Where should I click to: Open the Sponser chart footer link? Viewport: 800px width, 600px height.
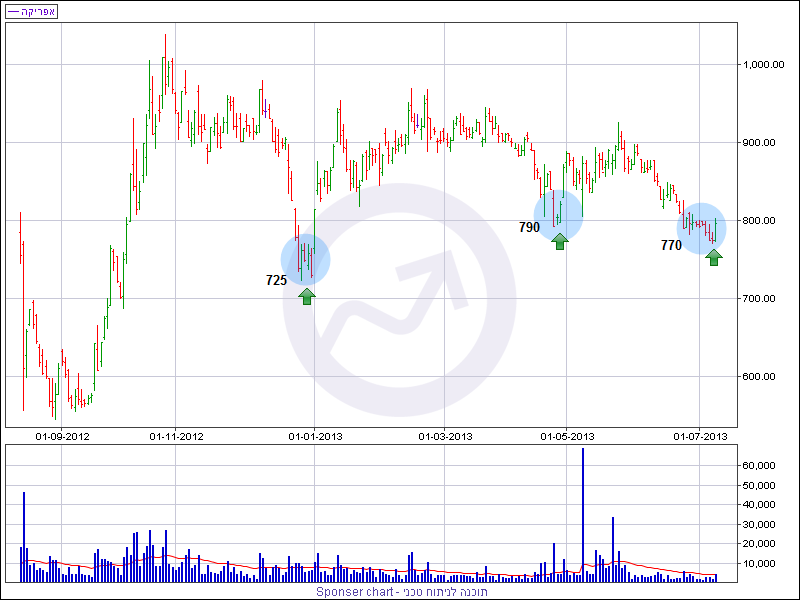399,592
